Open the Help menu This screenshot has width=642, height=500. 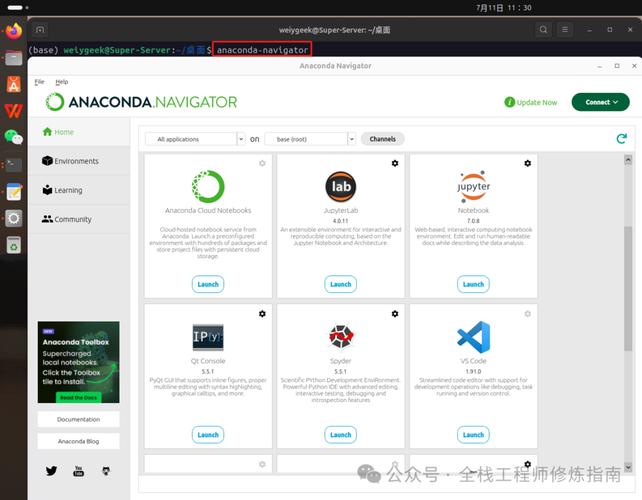(x=62, y=82)
